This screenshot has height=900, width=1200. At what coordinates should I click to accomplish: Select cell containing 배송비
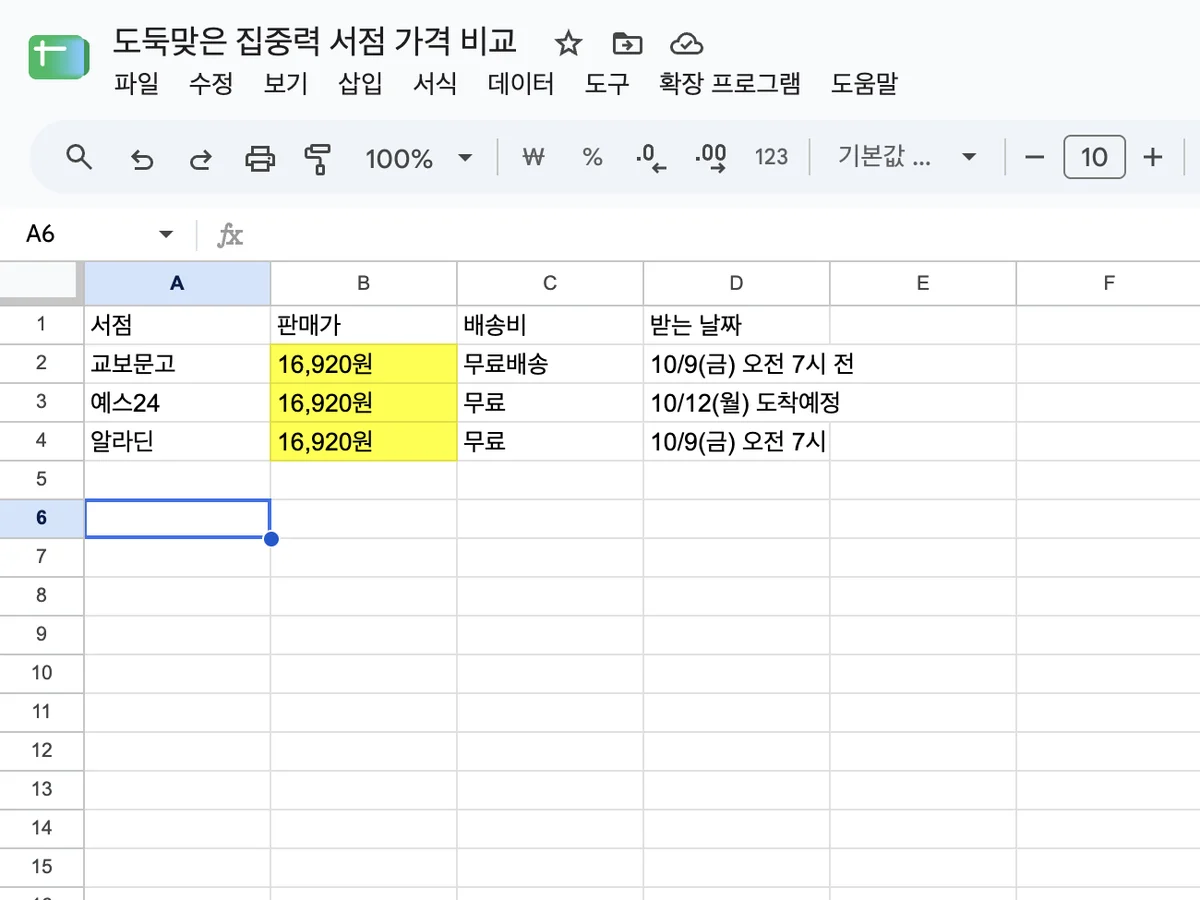(x=550, y=324)
